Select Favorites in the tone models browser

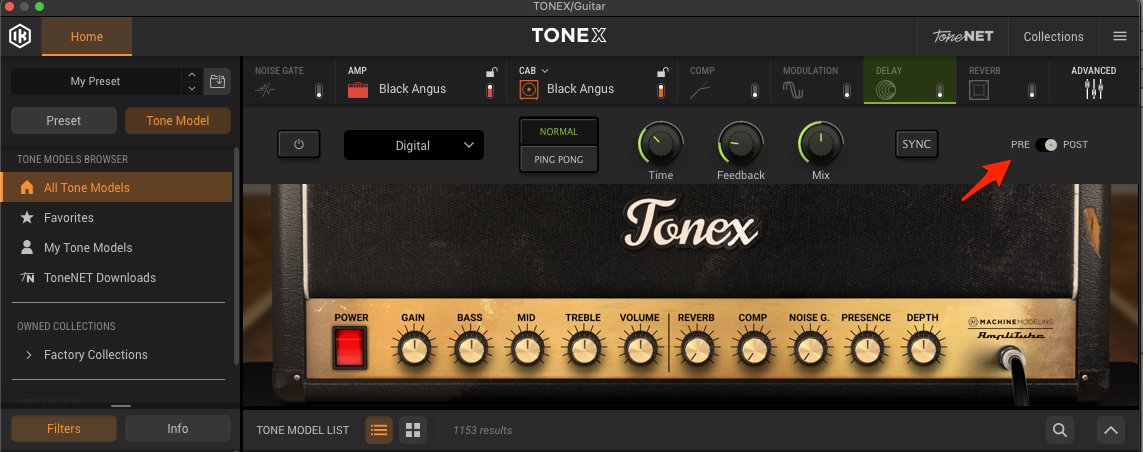(x=69, y=217)
